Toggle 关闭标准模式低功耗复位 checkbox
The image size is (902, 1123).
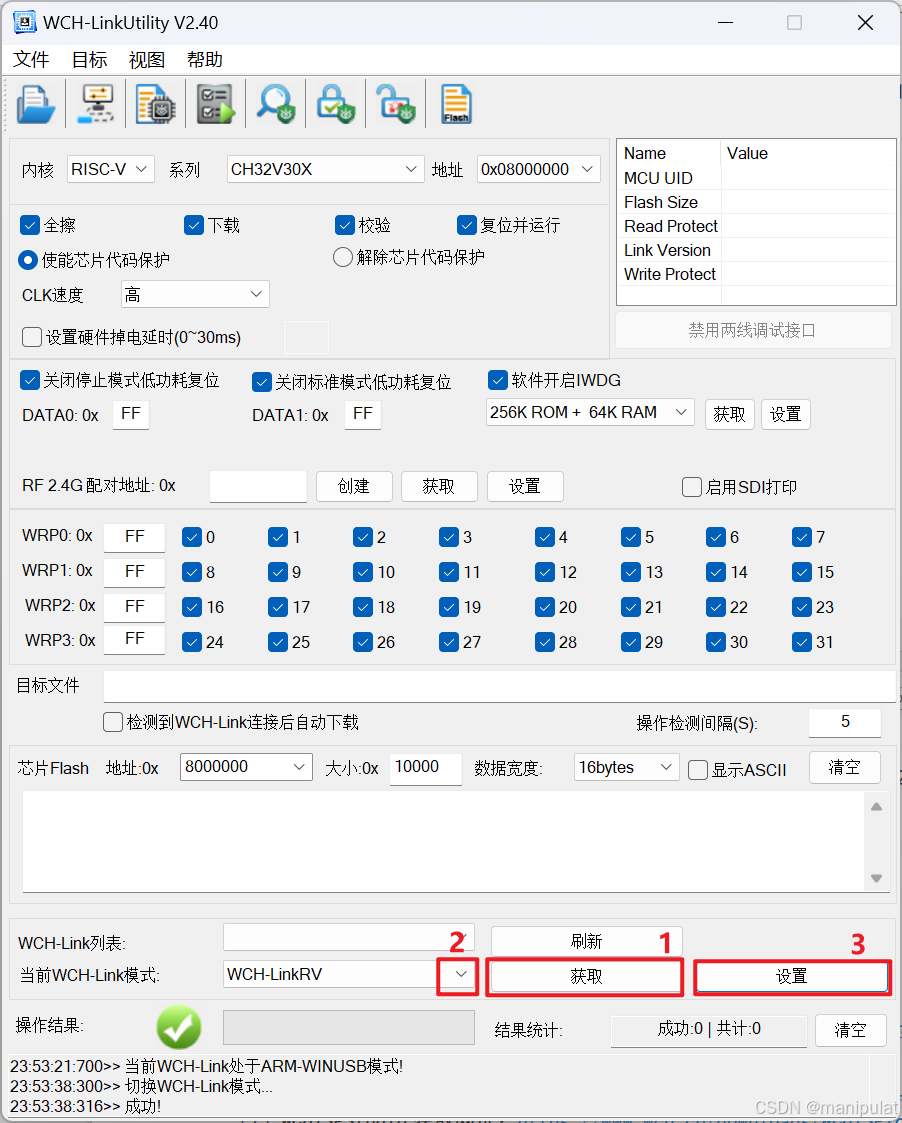point(262,382)
